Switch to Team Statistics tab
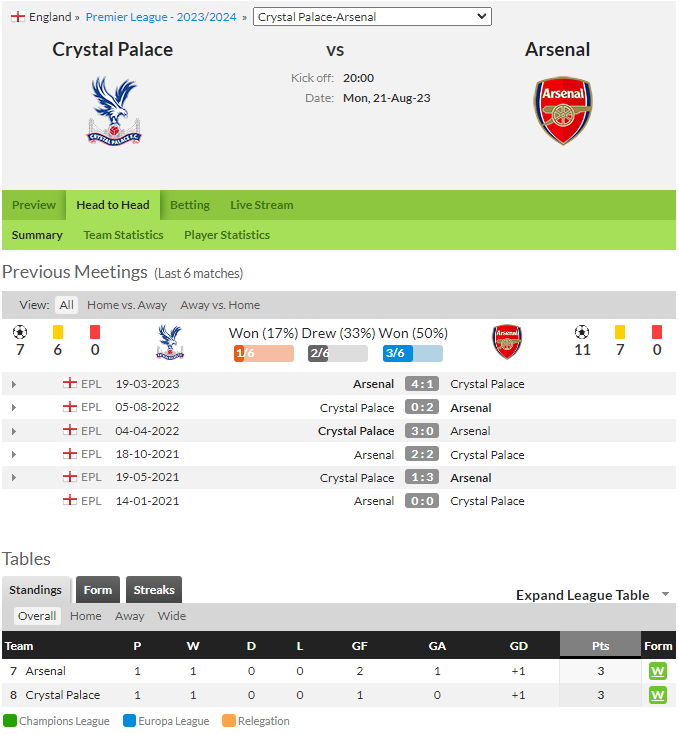Screen dimensions: 679x734 click(124, 235)
